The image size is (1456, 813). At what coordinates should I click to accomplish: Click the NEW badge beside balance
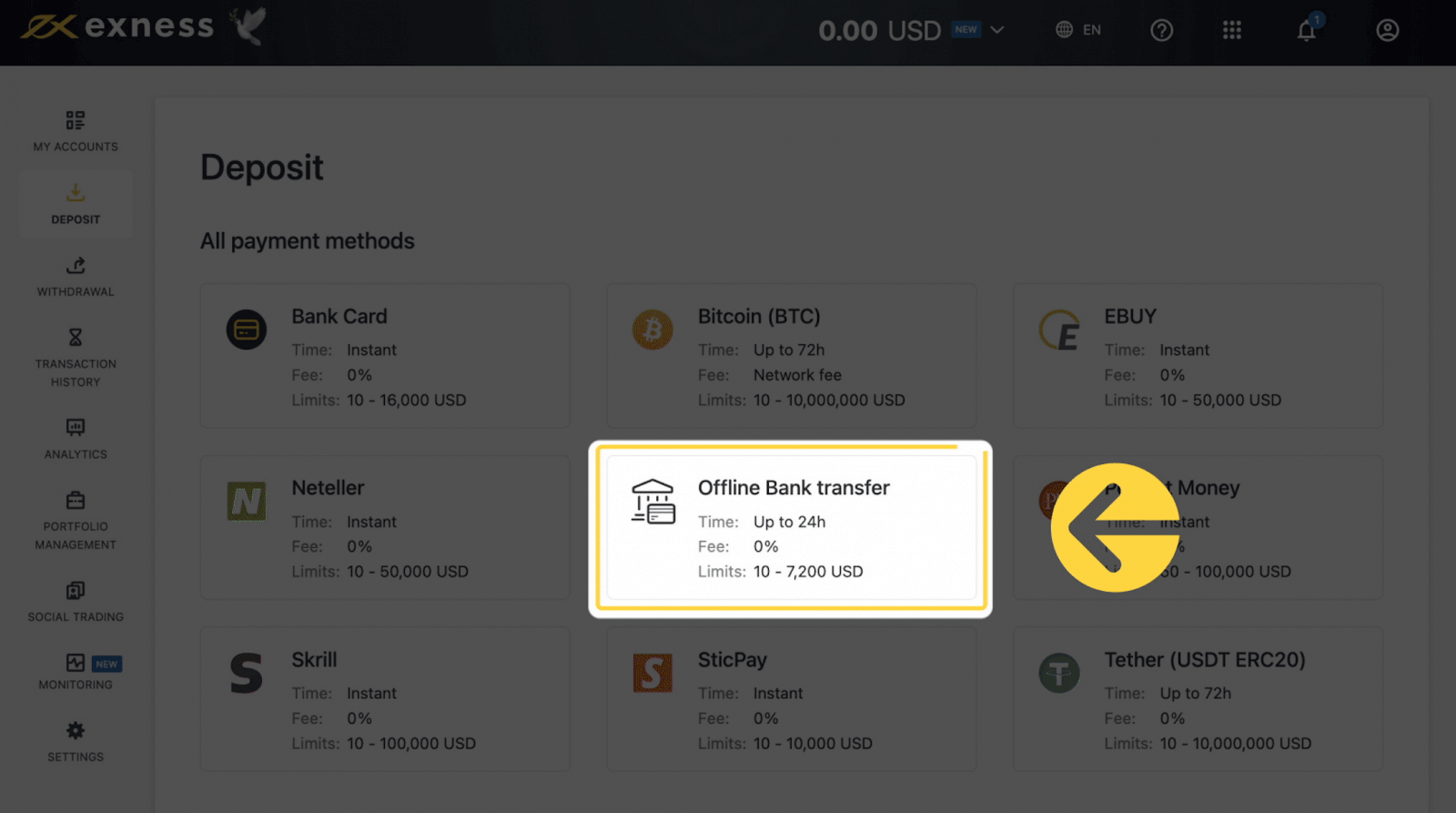[966, 29]
